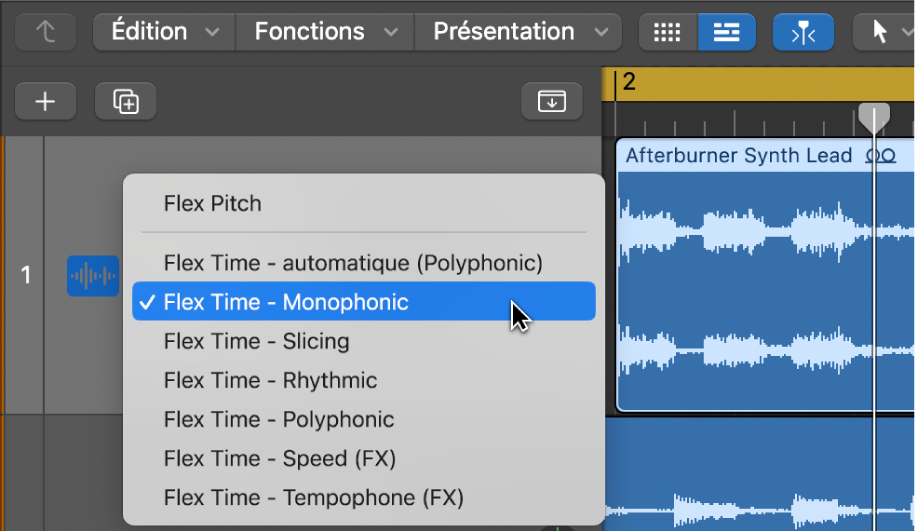Click the back arrow (up level) icon
Viewport: 915px width, 532px height.
click(x=45, y=32)
